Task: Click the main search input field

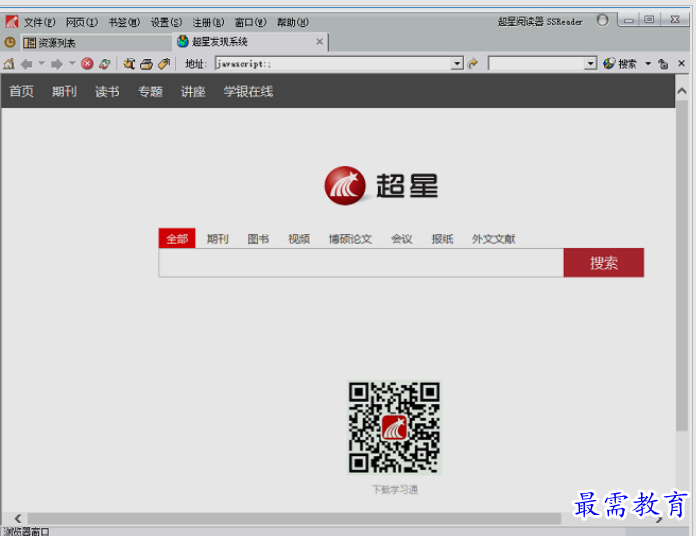Action: tap(361, 263)
